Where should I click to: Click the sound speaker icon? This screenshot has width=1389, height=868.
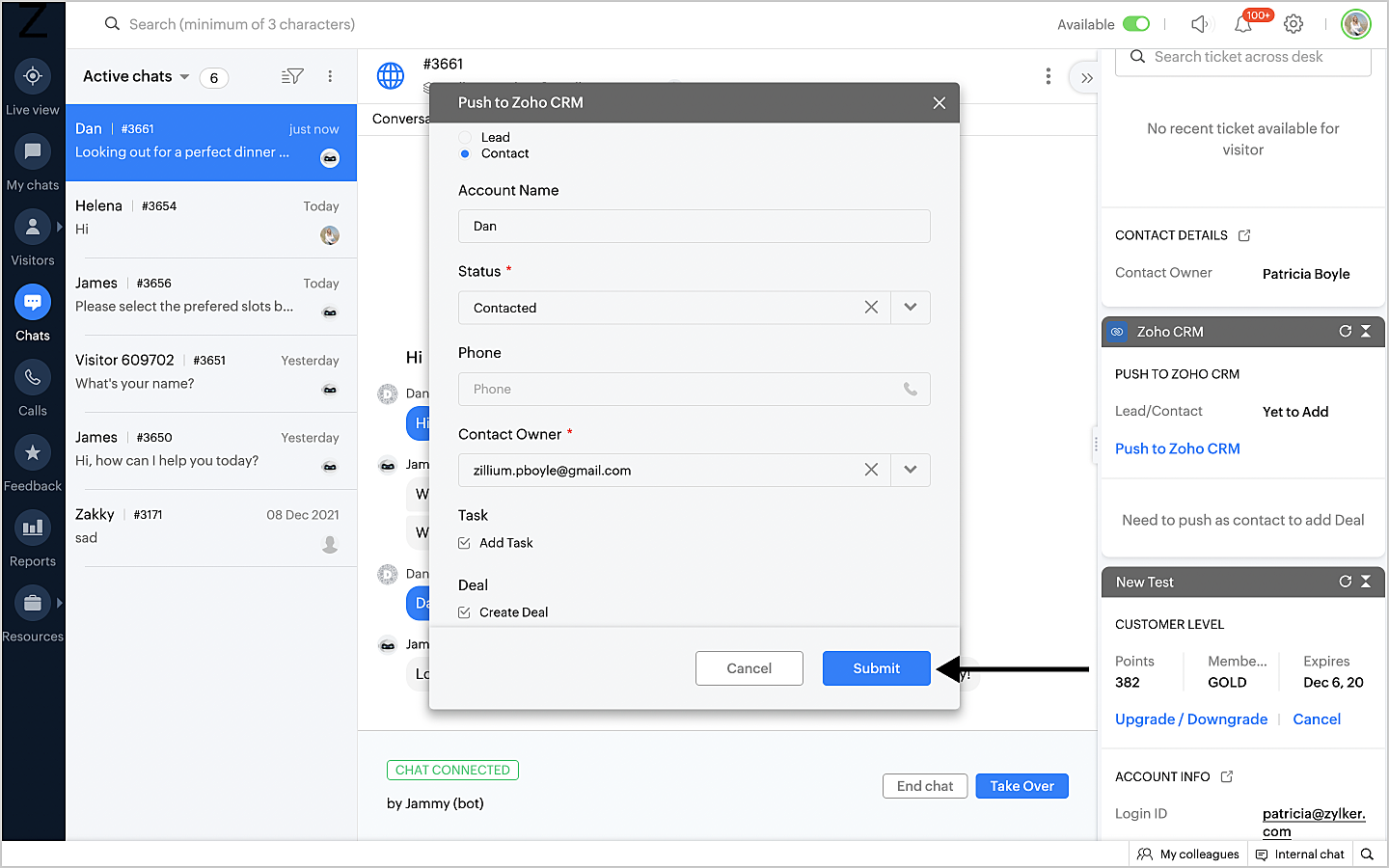pos(1199,24)
